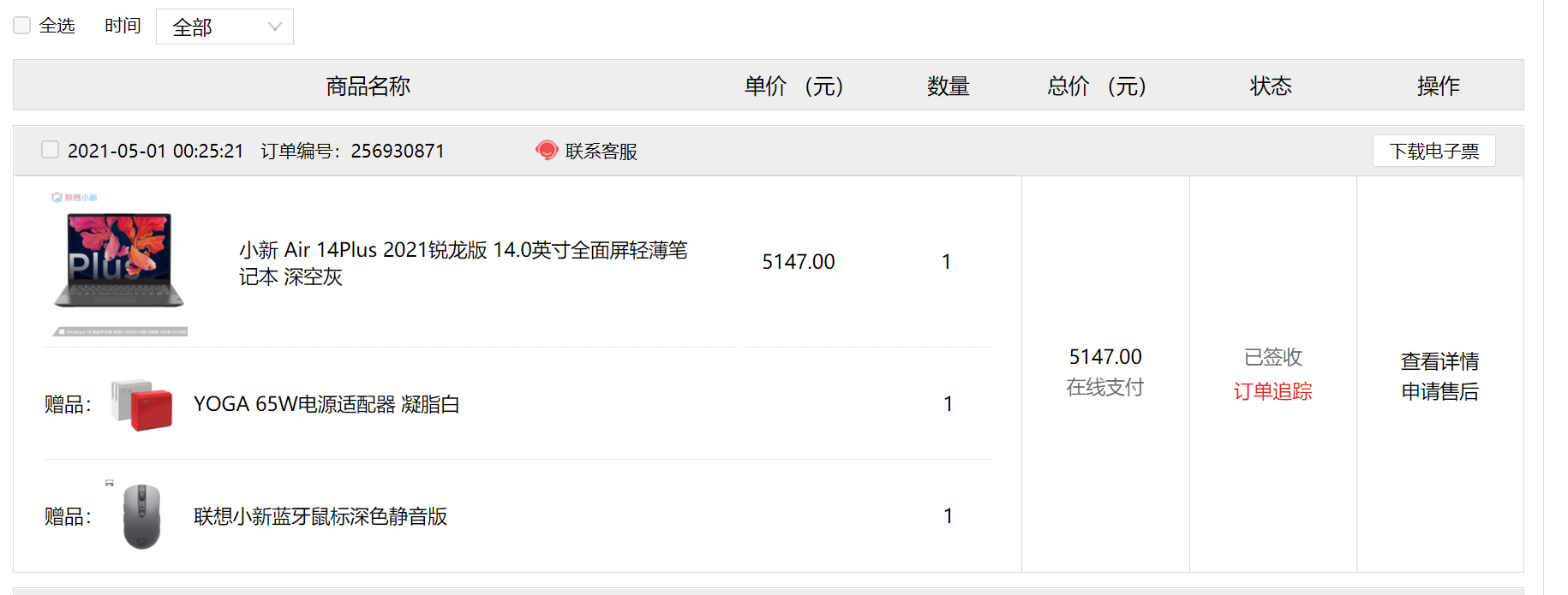Click the 状态 column header
The width and height of the screenshot is (1568, 595).
[x=1271, y=86]
